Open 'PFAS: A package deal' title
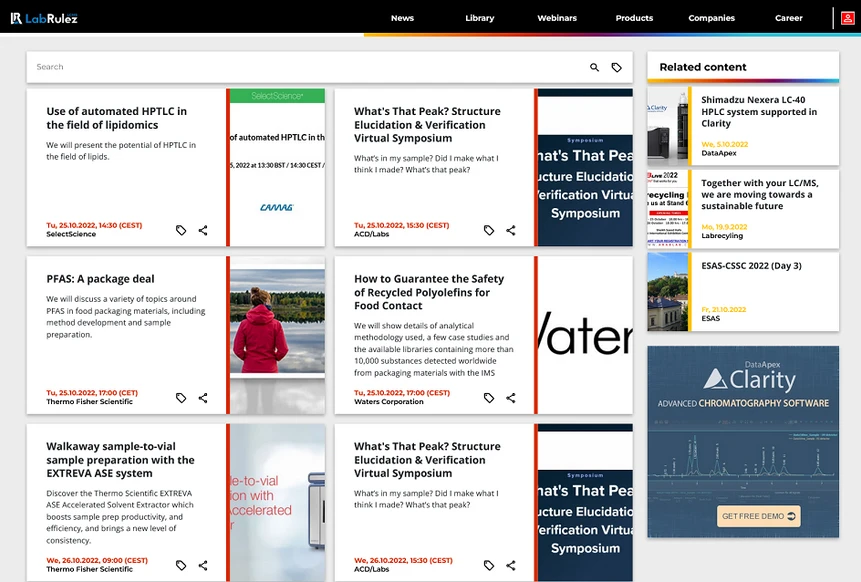The image size is (861, 582). pos(100,279)
